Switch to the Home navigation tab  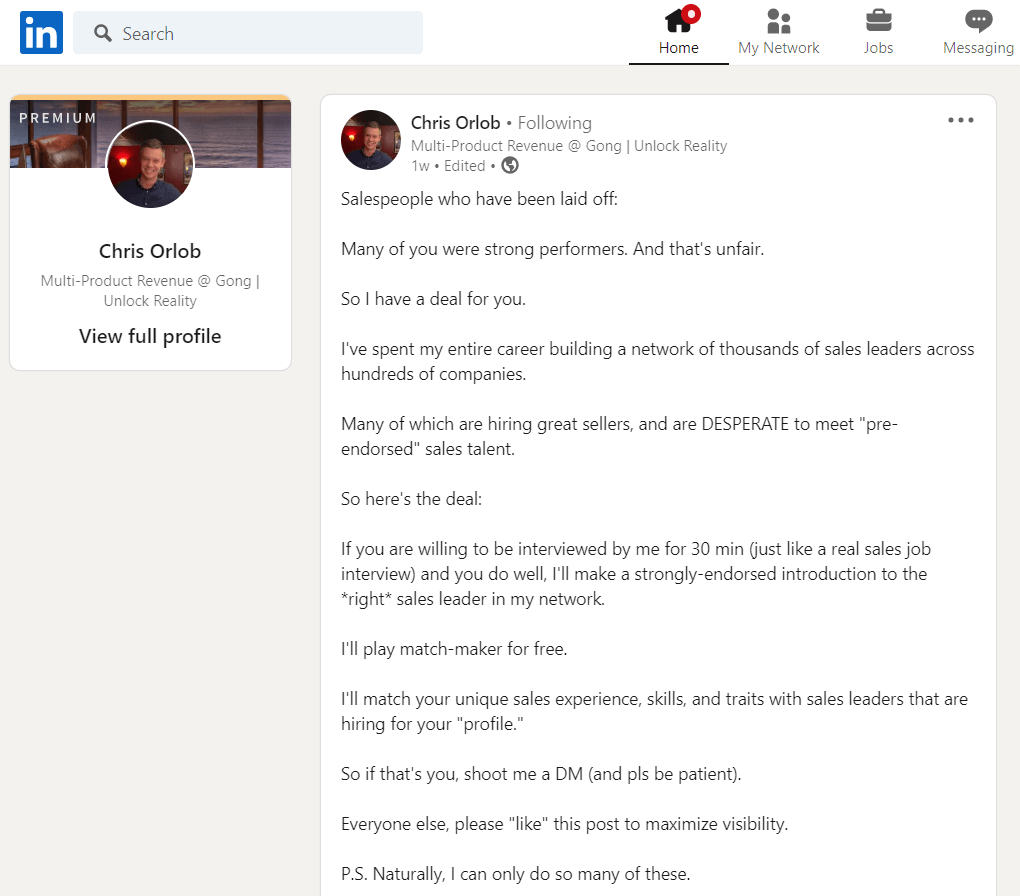(679, 47)
